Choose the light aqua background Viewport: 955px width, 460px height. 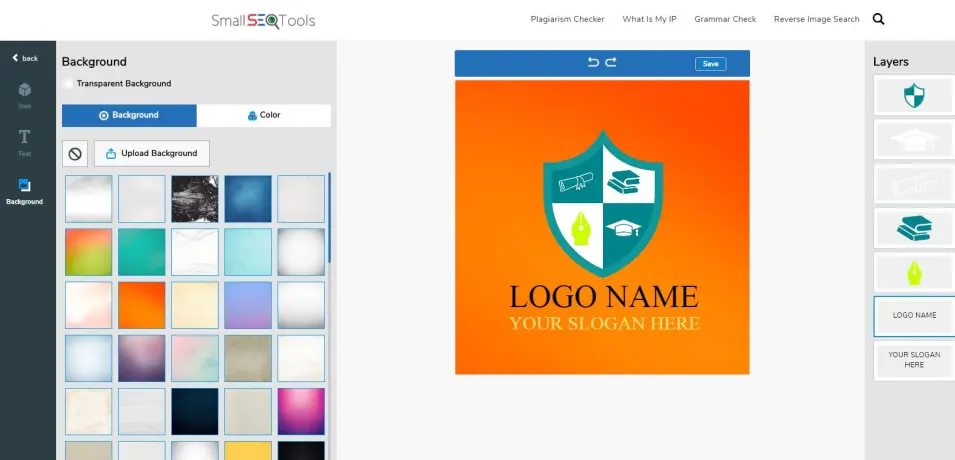click(248, 252)
